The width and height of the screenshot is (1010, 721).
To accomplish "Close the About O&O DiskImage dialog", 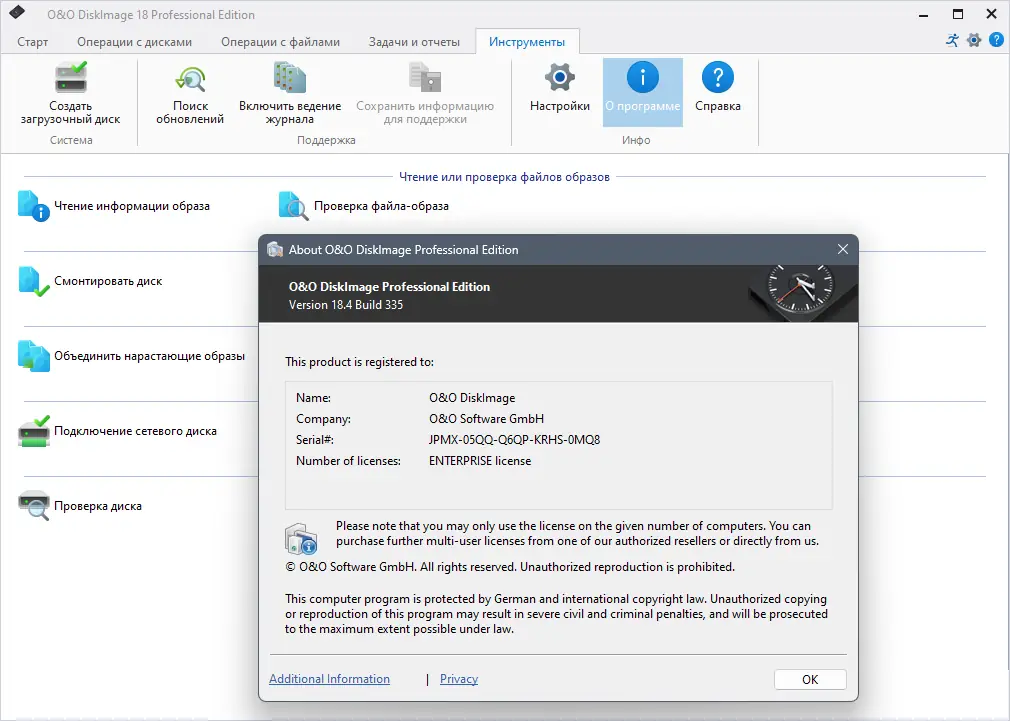I will tap(843, 249).
